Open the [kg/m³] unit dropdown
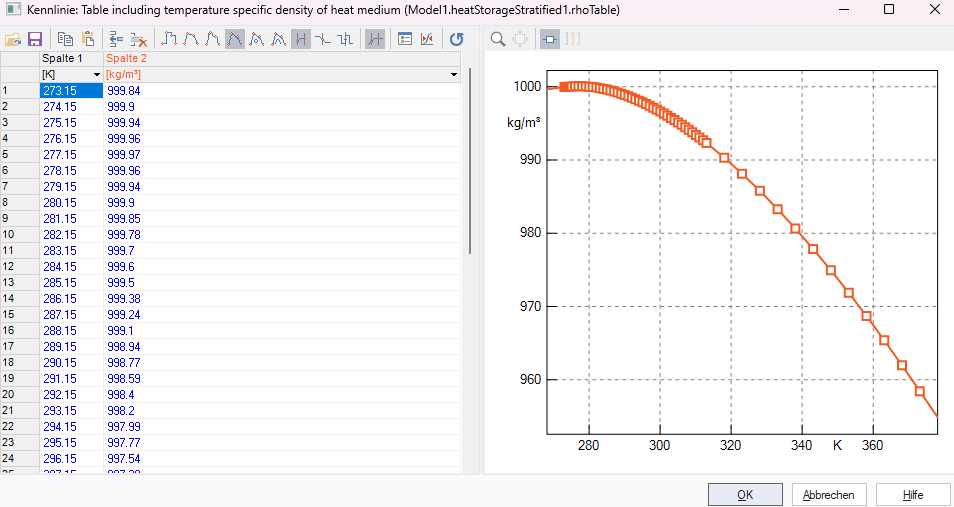 click(x=453, y=74)
